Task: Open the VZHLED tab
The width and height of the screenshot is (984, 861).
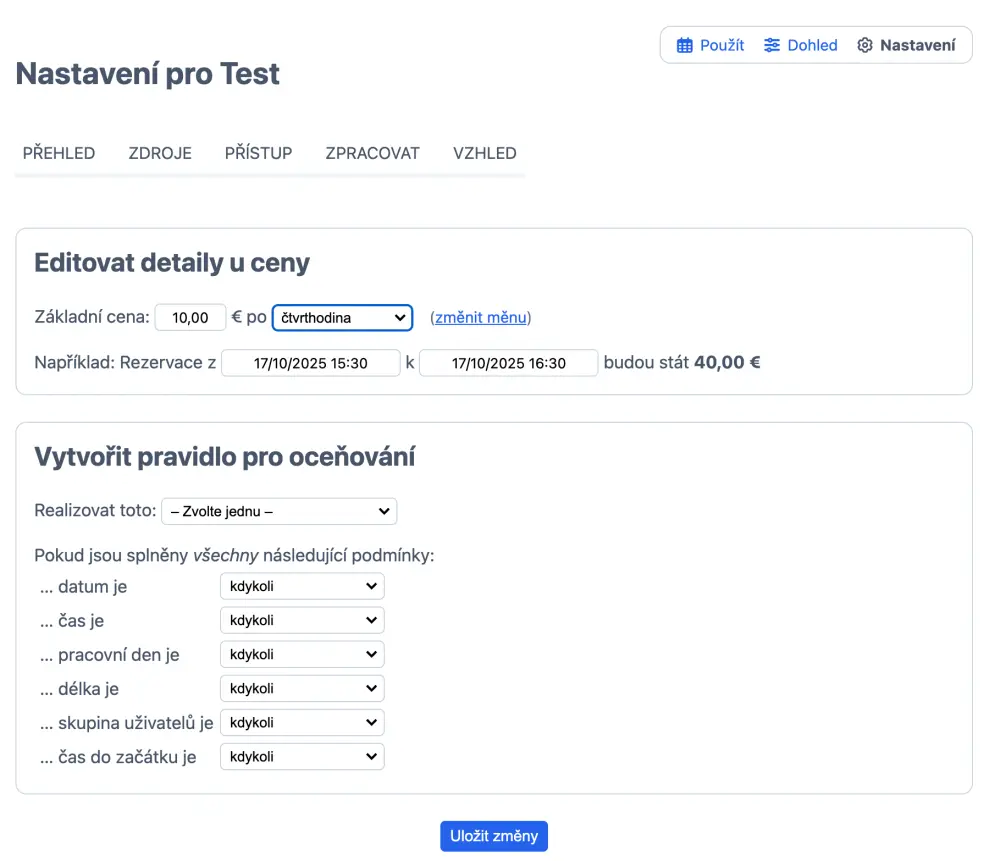Action: point(484,153)
